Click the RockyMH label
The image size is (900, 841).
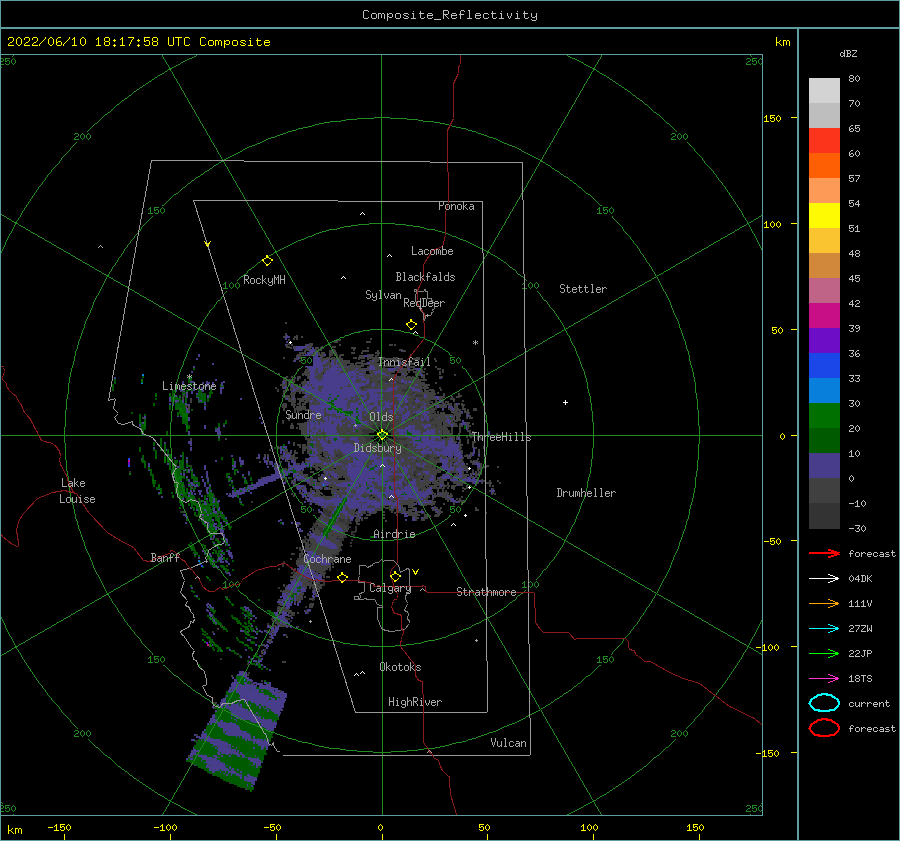point(264,280)
